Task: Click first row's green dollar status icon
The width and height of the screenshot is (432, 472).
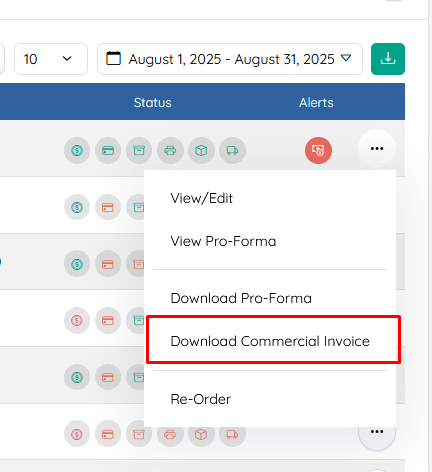Action: point(77,150)
